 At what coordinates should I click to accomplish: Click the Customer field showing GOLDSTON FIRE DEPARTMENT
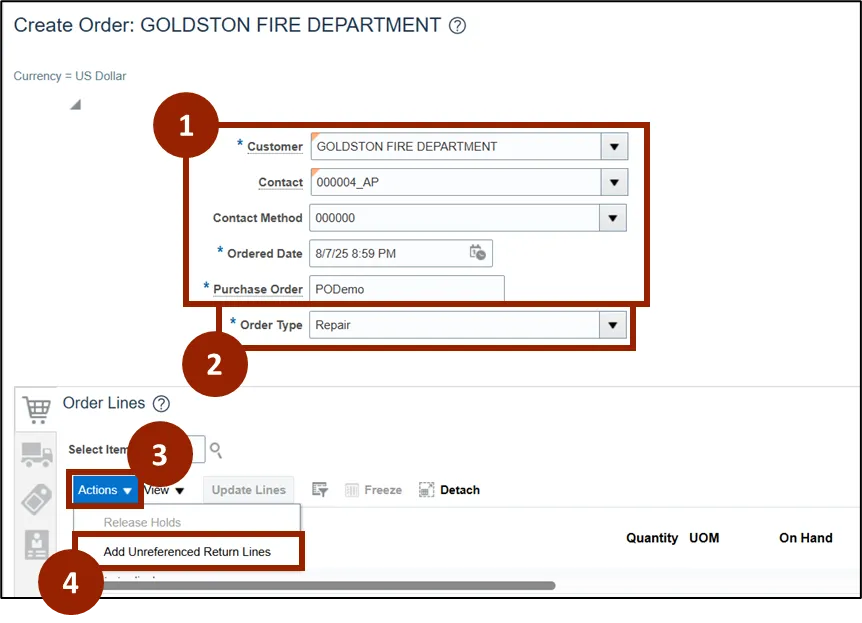click(x=456, y=147)
